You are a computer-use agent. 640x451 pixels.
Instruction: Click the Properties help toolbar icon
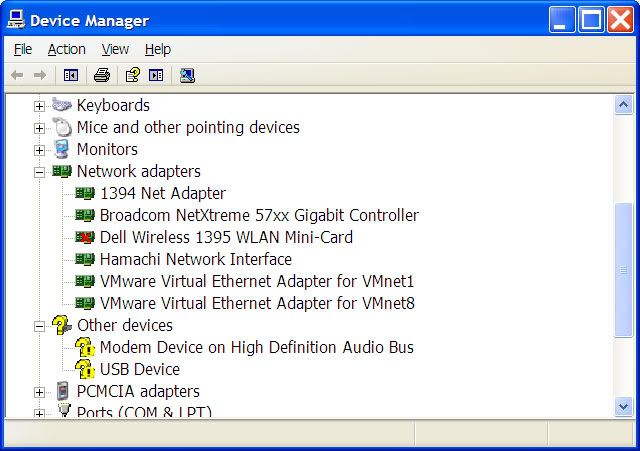133,75
